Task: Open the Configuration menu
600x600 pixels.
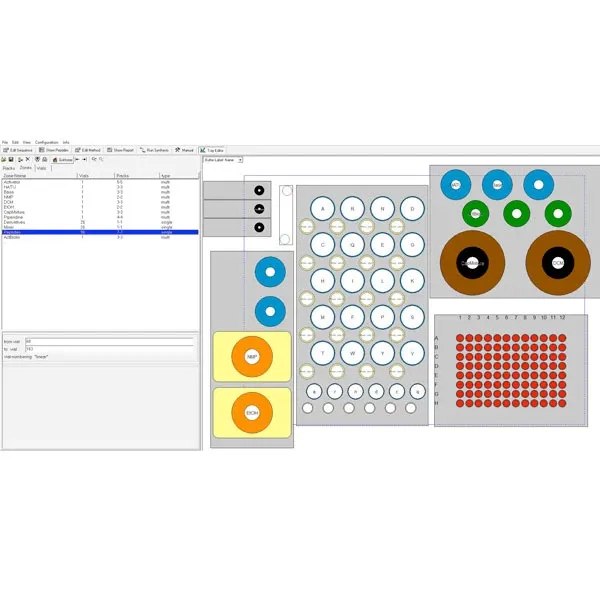Action: click(x=46, y=142)
